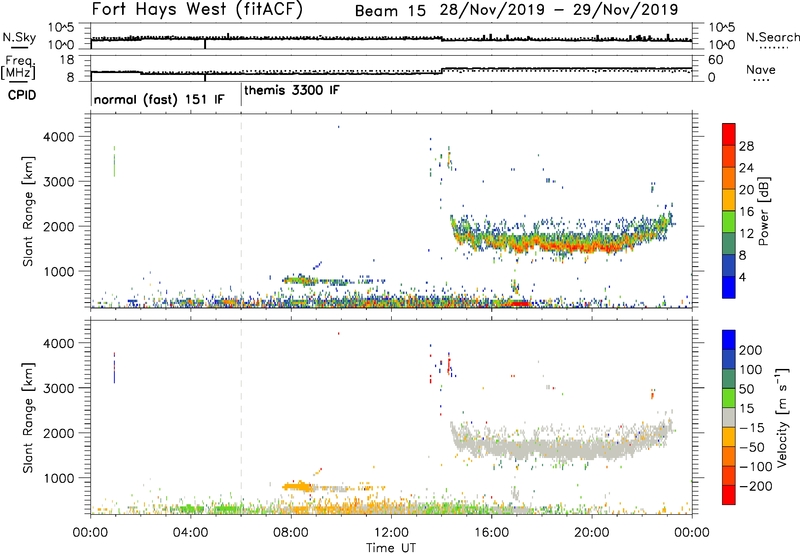Click the '4' tick on power colorbar

tap(743, 277)
